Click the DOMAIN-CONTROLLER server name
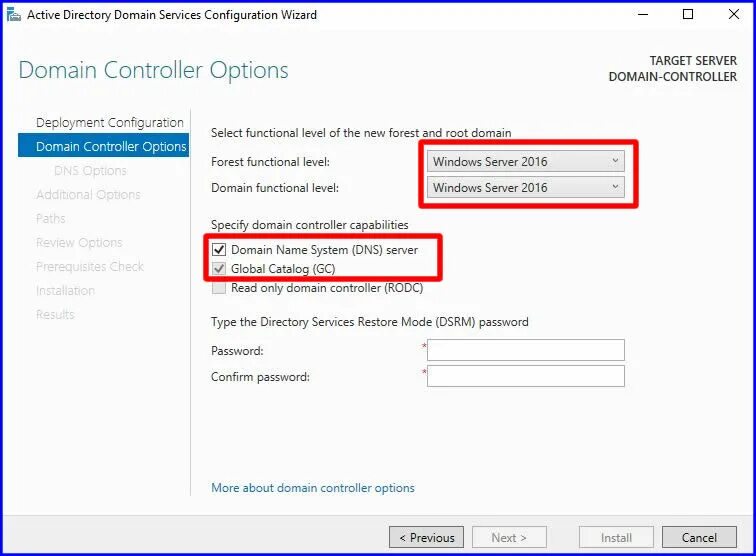Image resolution: width=756 pixels, height=556 pixels. [673, 77]
